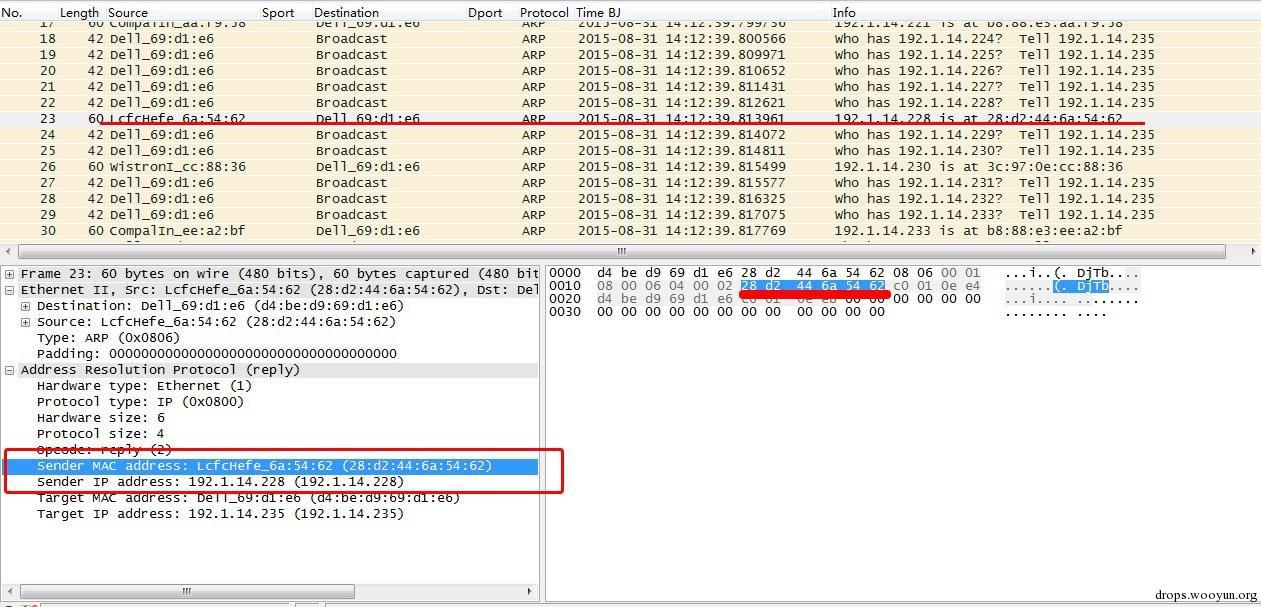Expand the Source LcfcHefe_6a:54:62 node
The width and height of the screenshot is (1261, 607).
(x=26, y=322)
